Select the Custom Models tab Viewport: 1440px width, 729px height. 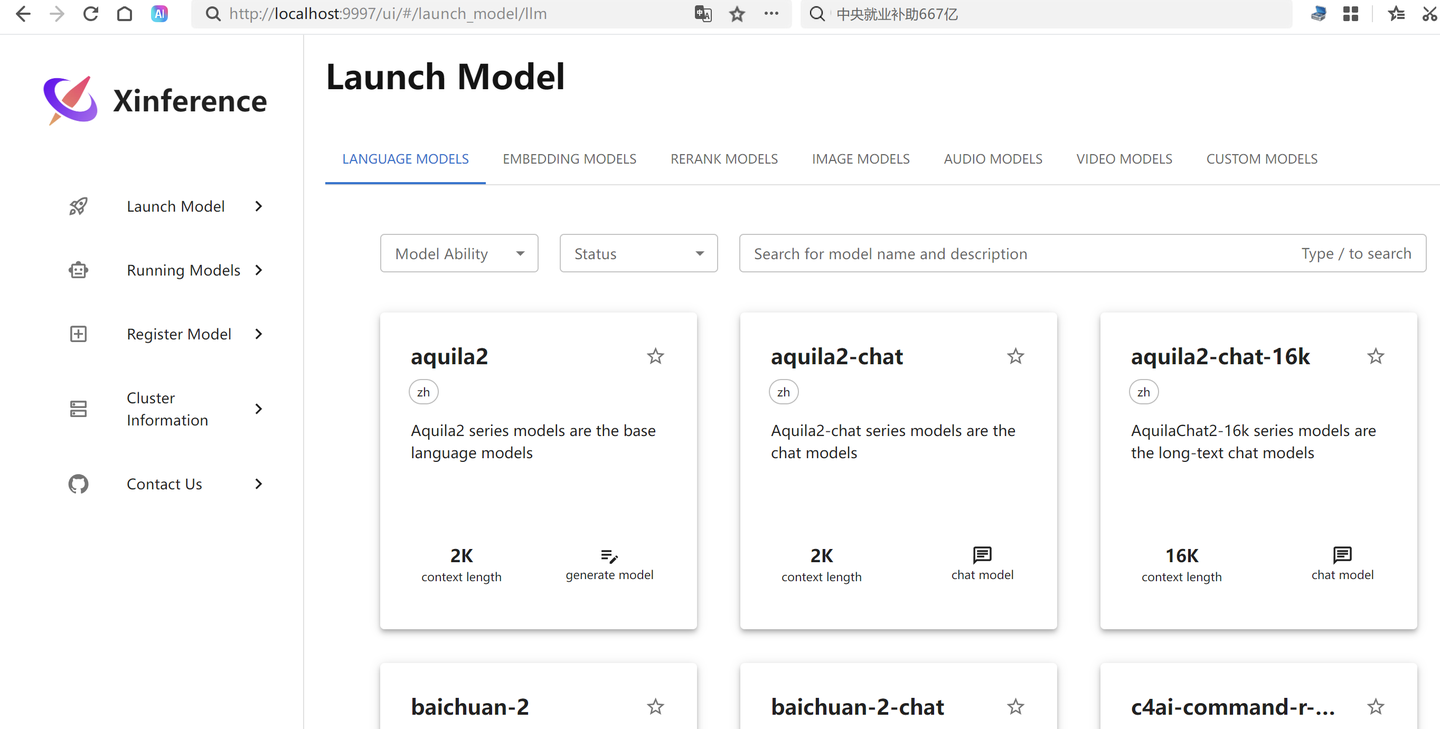(1261, 159)
